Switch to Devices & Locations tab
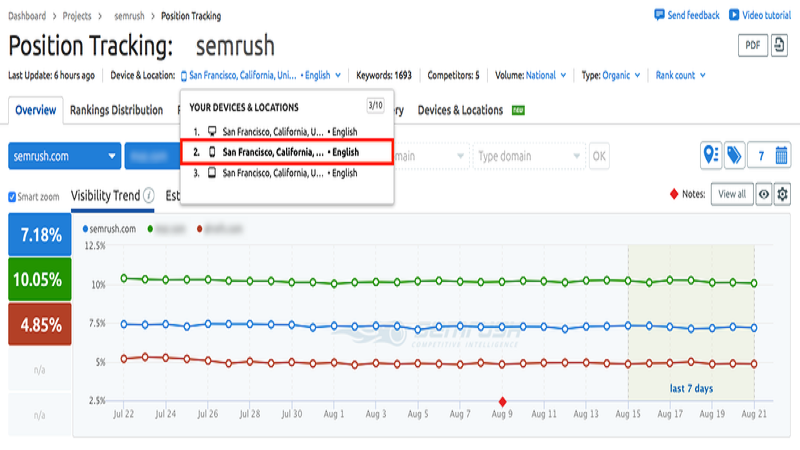 (x=460, y=110)
